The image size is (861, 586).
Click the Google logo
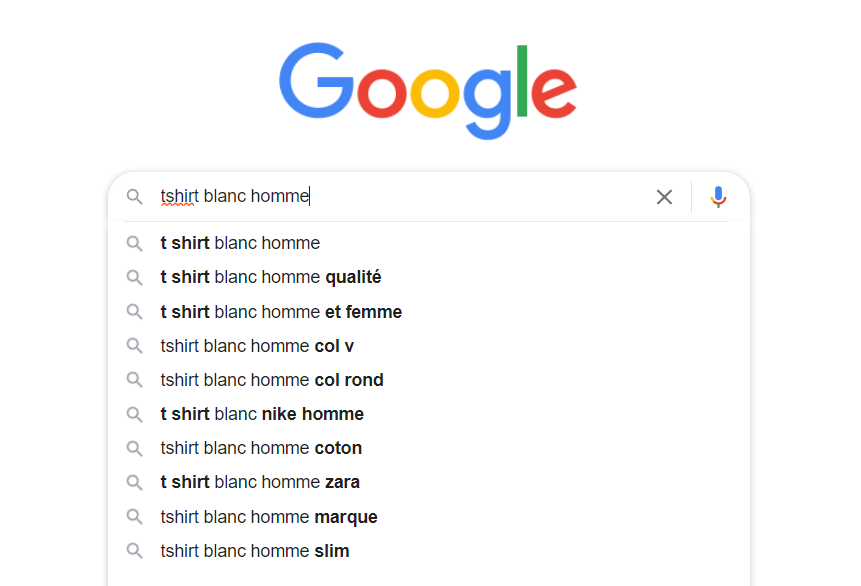[x=428, y=91]
